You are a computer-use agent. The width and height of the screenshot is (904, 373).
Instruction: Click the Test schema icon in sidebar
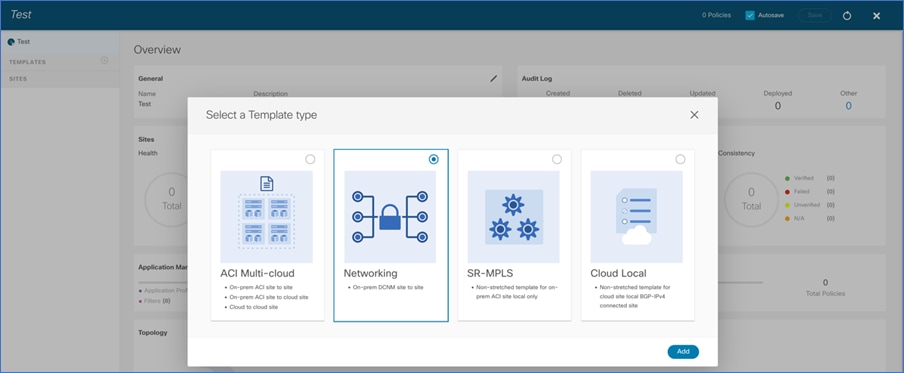11,42
